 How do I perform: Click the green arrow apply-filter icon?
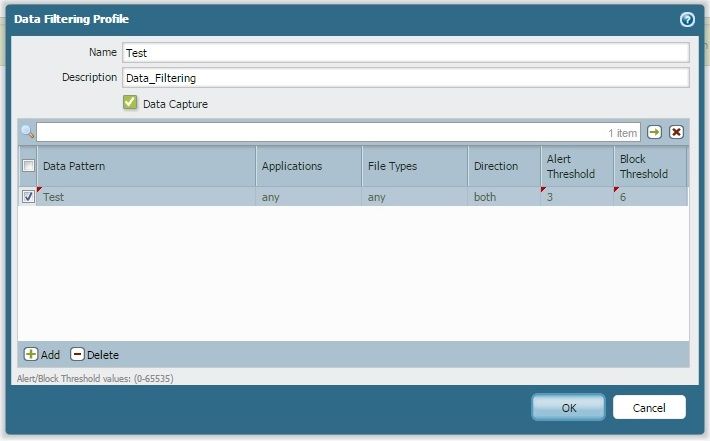(654, 132)
